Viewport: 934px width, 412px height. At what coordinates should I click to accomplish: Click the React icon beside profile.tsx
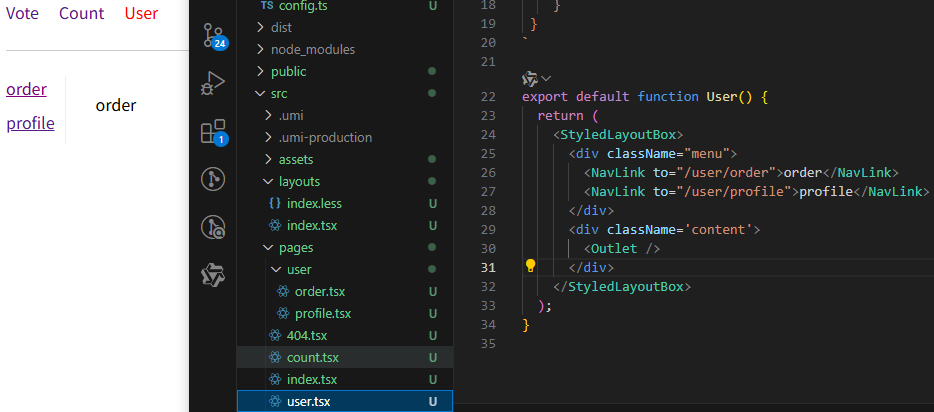tap(283, 313)
